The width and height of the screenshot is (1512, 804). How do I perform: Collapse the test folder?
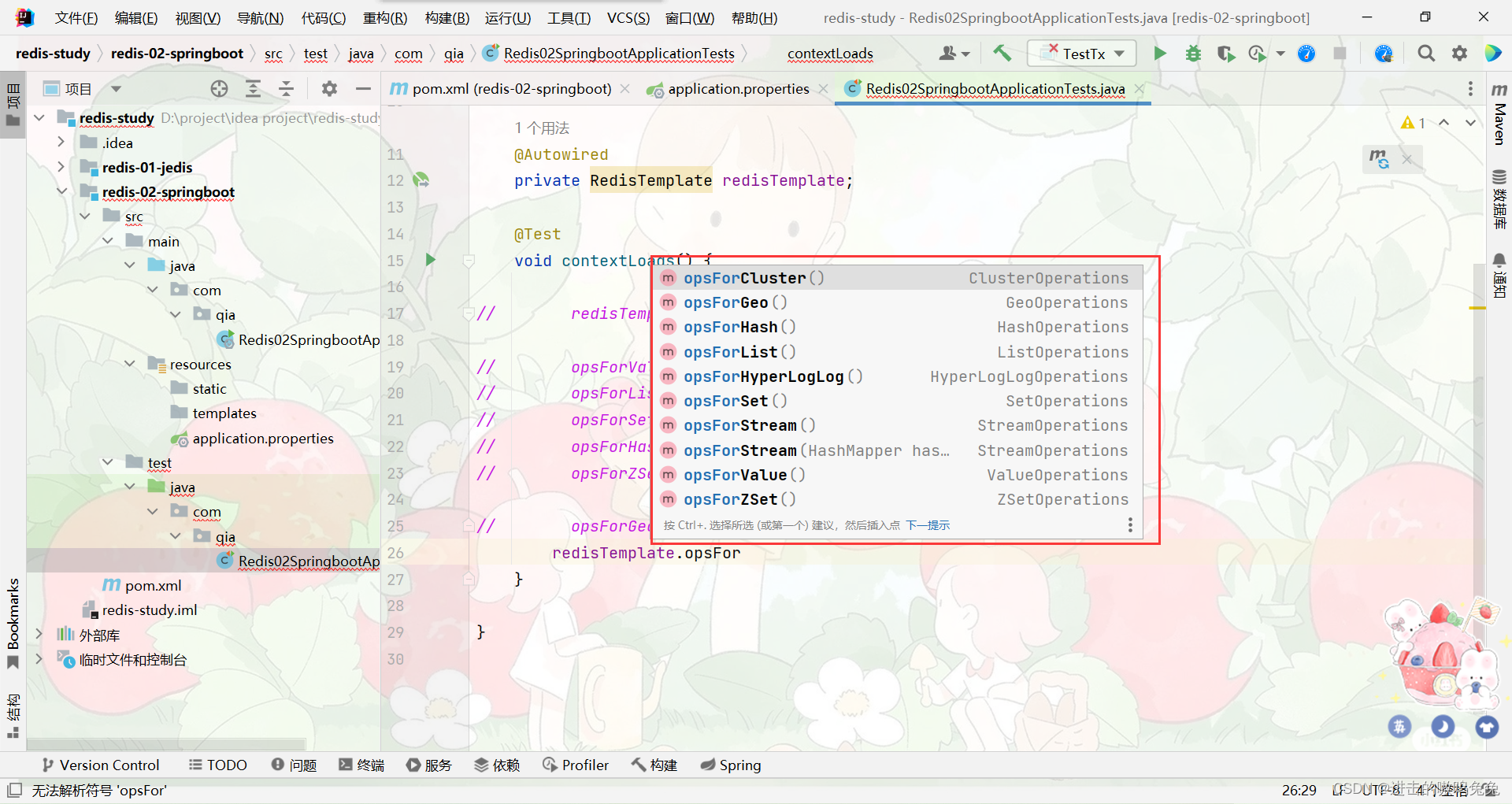tap(107, 462)
